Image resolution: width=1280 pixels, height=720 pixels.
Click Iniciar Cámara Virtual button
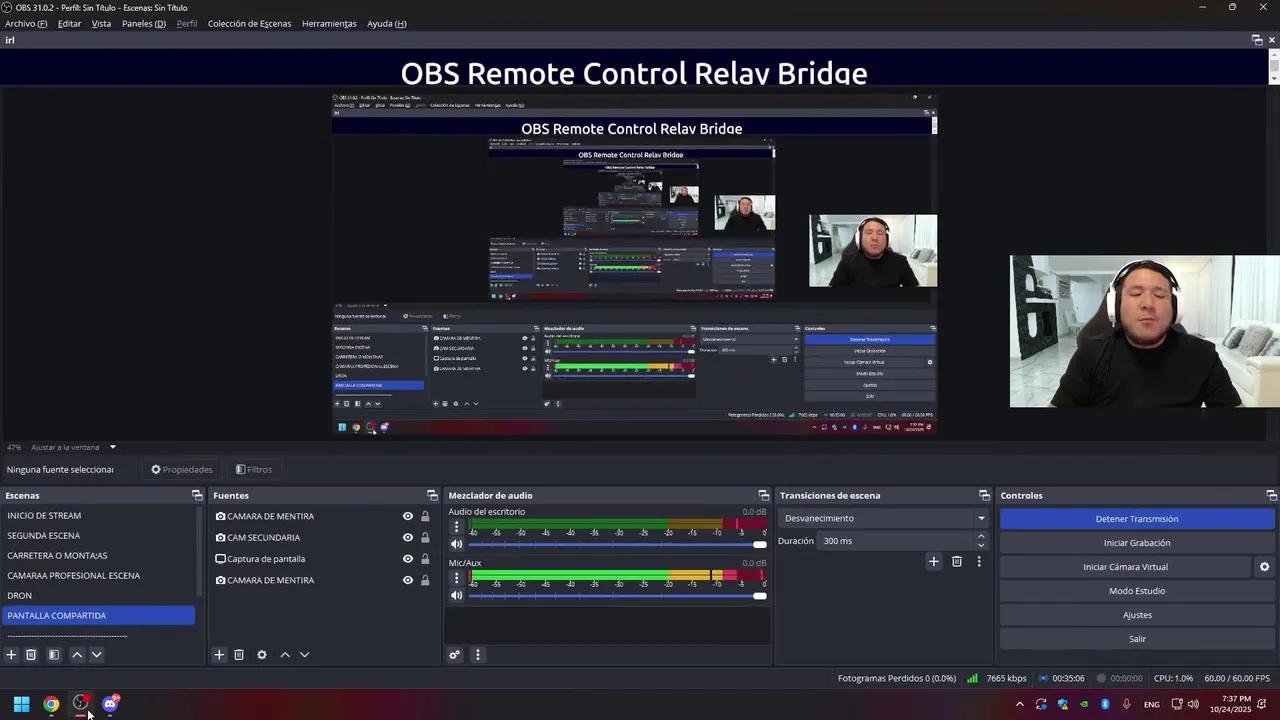(1125, 567)
